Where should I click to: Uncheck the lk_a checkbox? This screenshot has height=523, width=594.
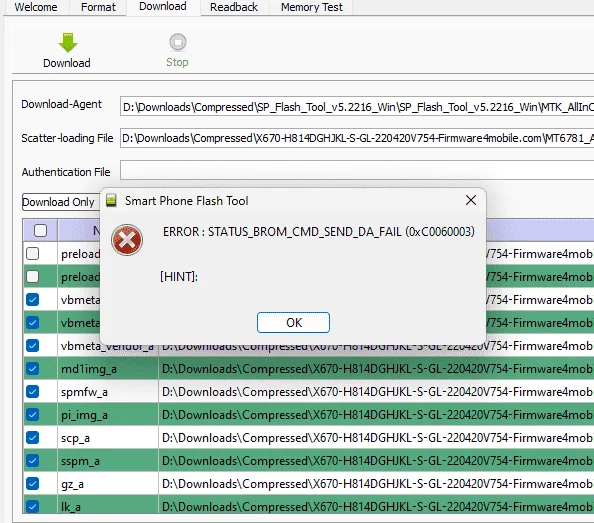click(x=33, y=506)
